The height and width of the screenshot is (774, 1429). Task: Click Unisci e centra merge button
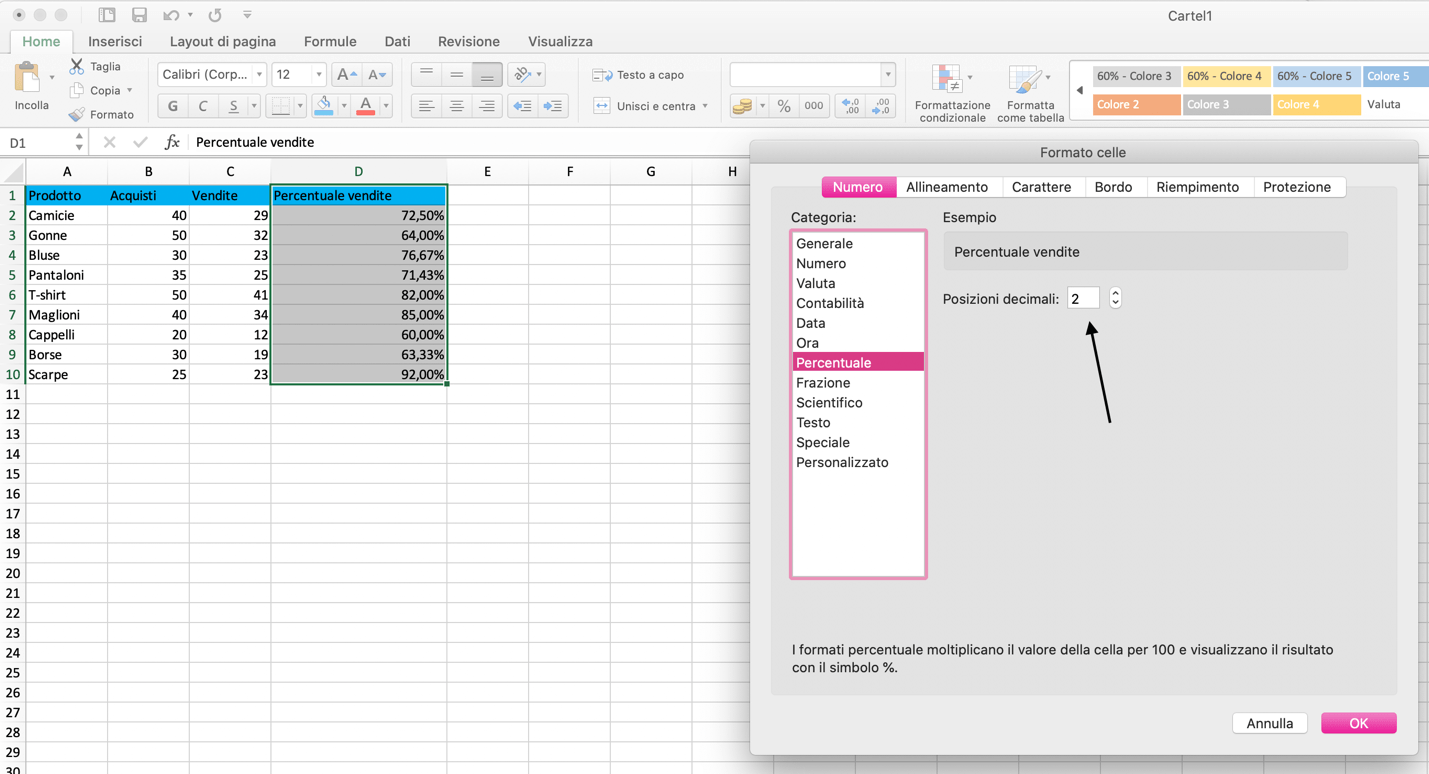pyautogui.click(x=644, y=106)
